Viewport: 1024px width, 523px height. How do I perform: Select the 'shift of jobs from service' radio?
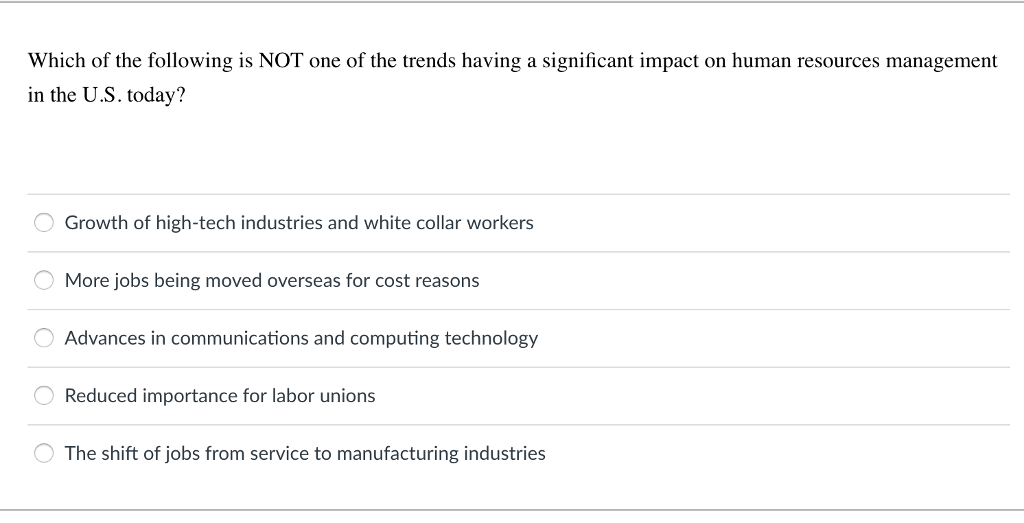click(44, 453)
